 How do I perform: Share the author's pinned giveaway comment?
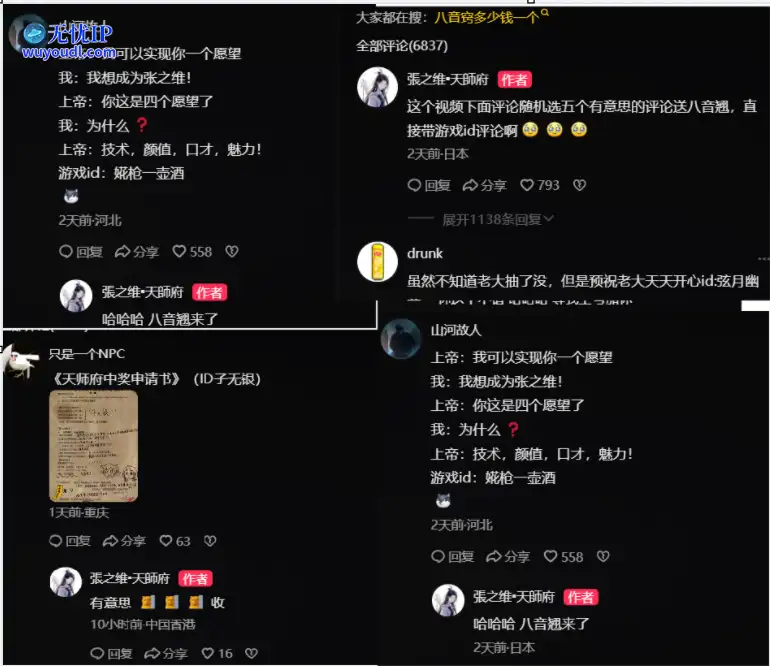coord(484,185)
